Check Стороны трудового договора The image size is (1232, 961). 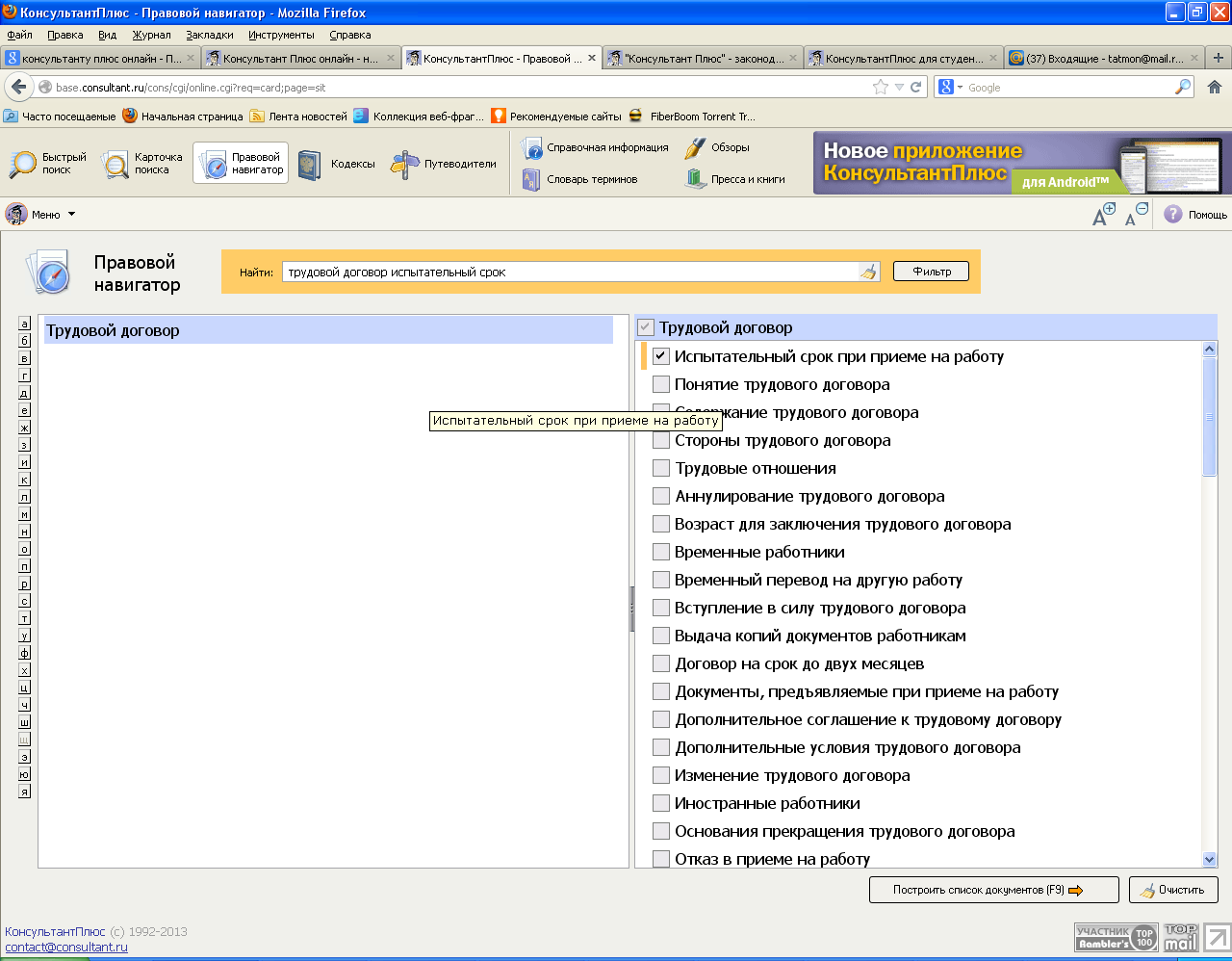(x=661, y=440)
